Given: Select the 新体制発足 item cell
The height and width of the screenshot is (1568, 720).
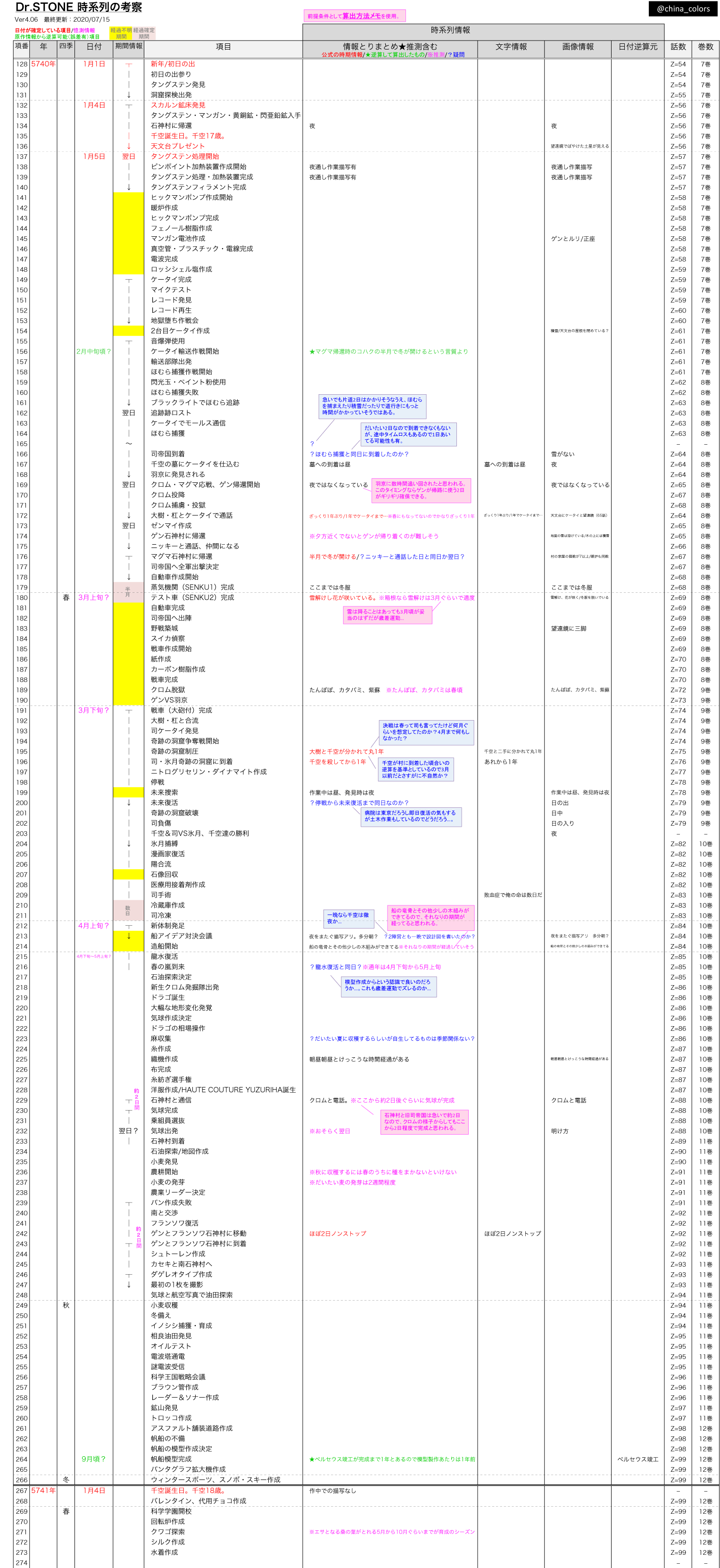Looking at the screenshot, I should pyautogui.click(x=167, y=926).
